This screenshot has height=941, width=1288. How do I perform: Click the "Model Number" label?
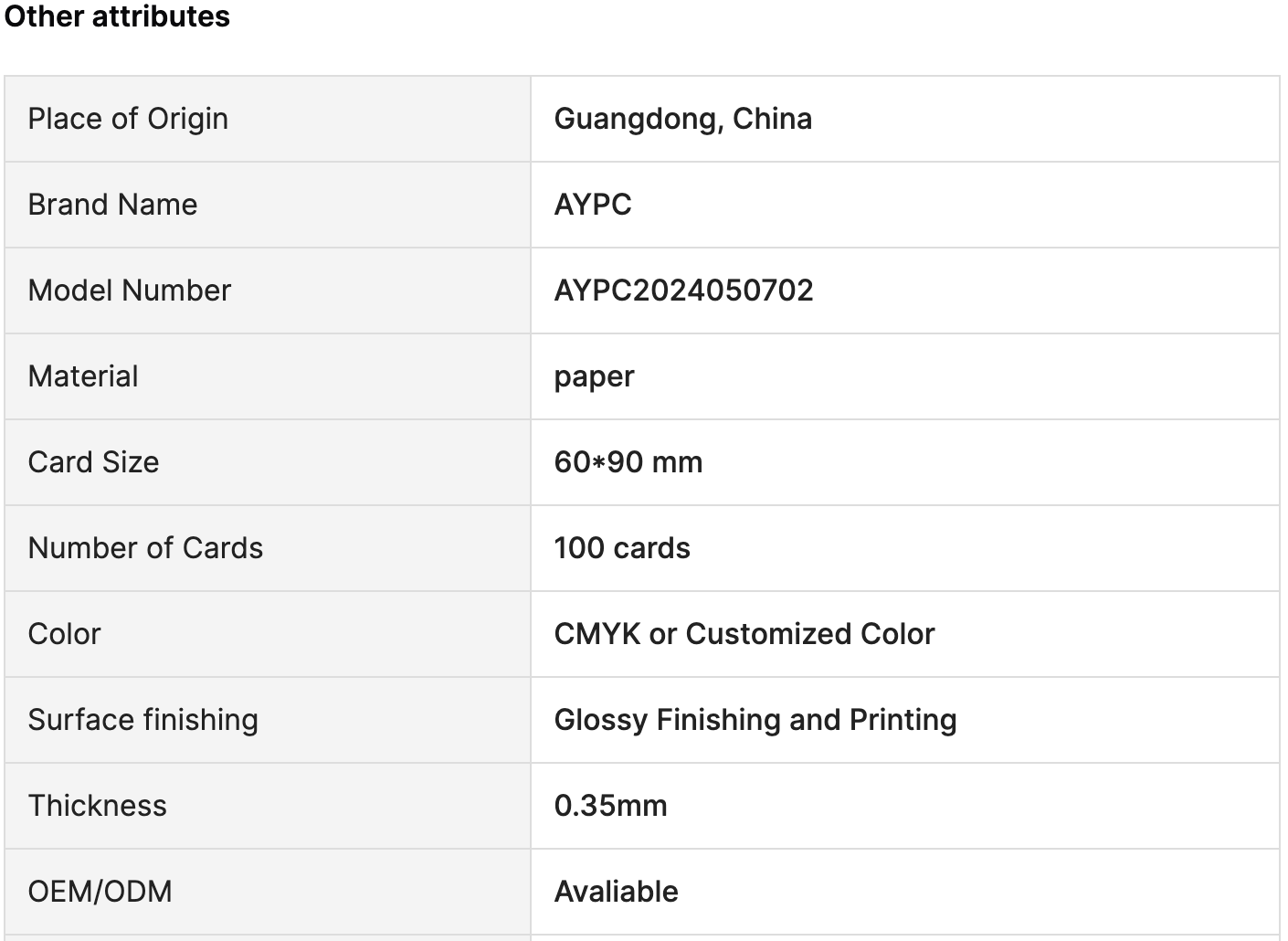129,291
